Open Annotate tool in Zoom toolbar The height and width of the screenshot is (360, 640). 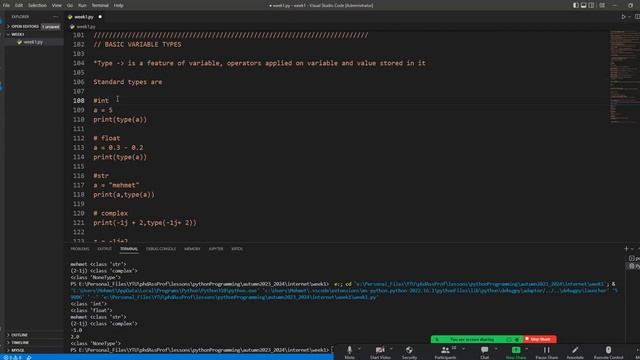tap(575, 352)
